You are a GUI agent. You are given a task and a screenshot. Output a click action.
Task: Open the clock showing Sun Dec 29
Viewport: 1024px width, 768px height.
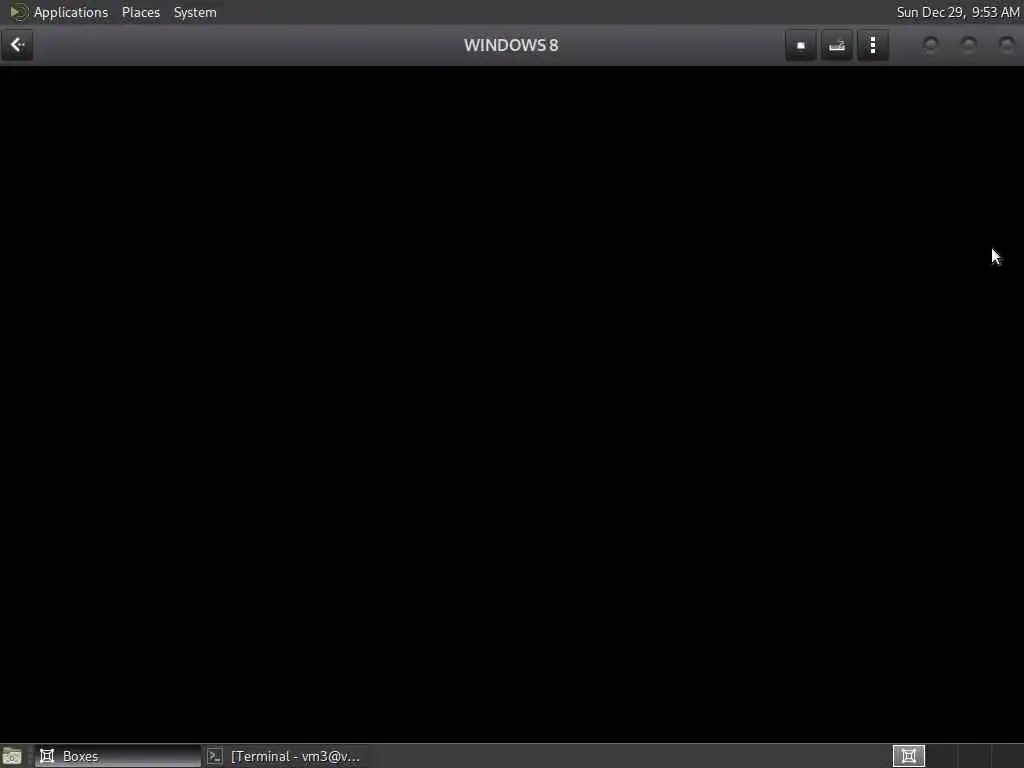[x=957, y=12]
